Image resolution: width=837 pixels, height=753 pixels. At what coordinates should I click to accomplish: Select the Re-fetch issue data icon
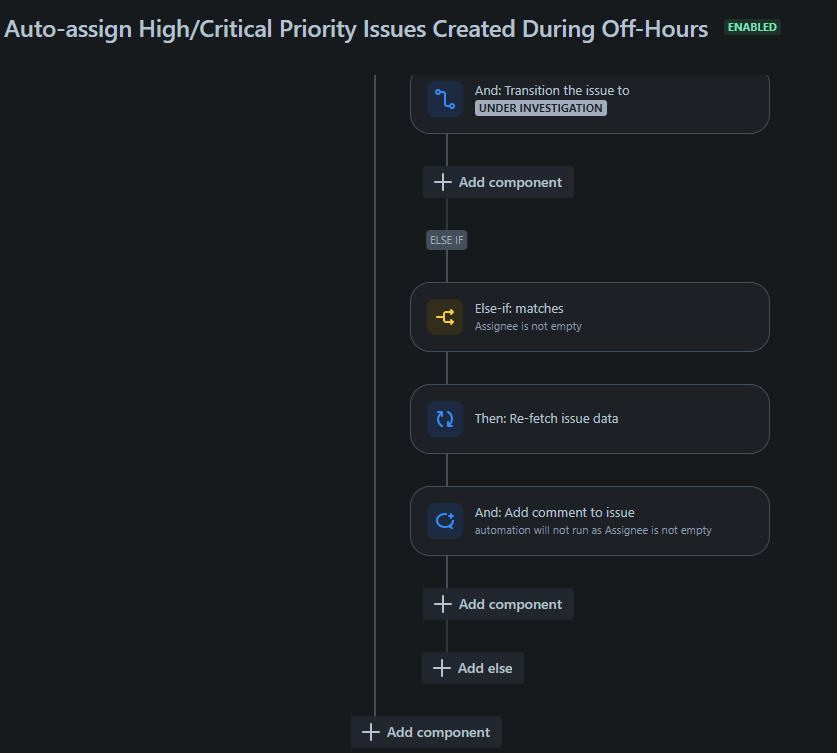444,419
